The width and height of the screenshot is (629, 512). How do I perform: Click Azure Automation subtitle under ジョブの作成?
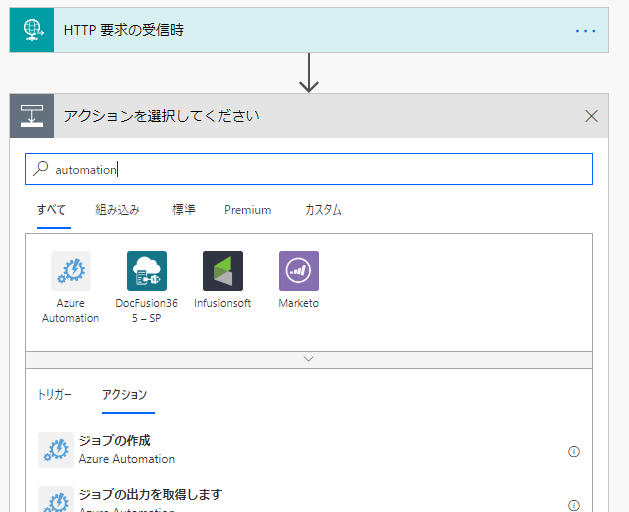127,459
